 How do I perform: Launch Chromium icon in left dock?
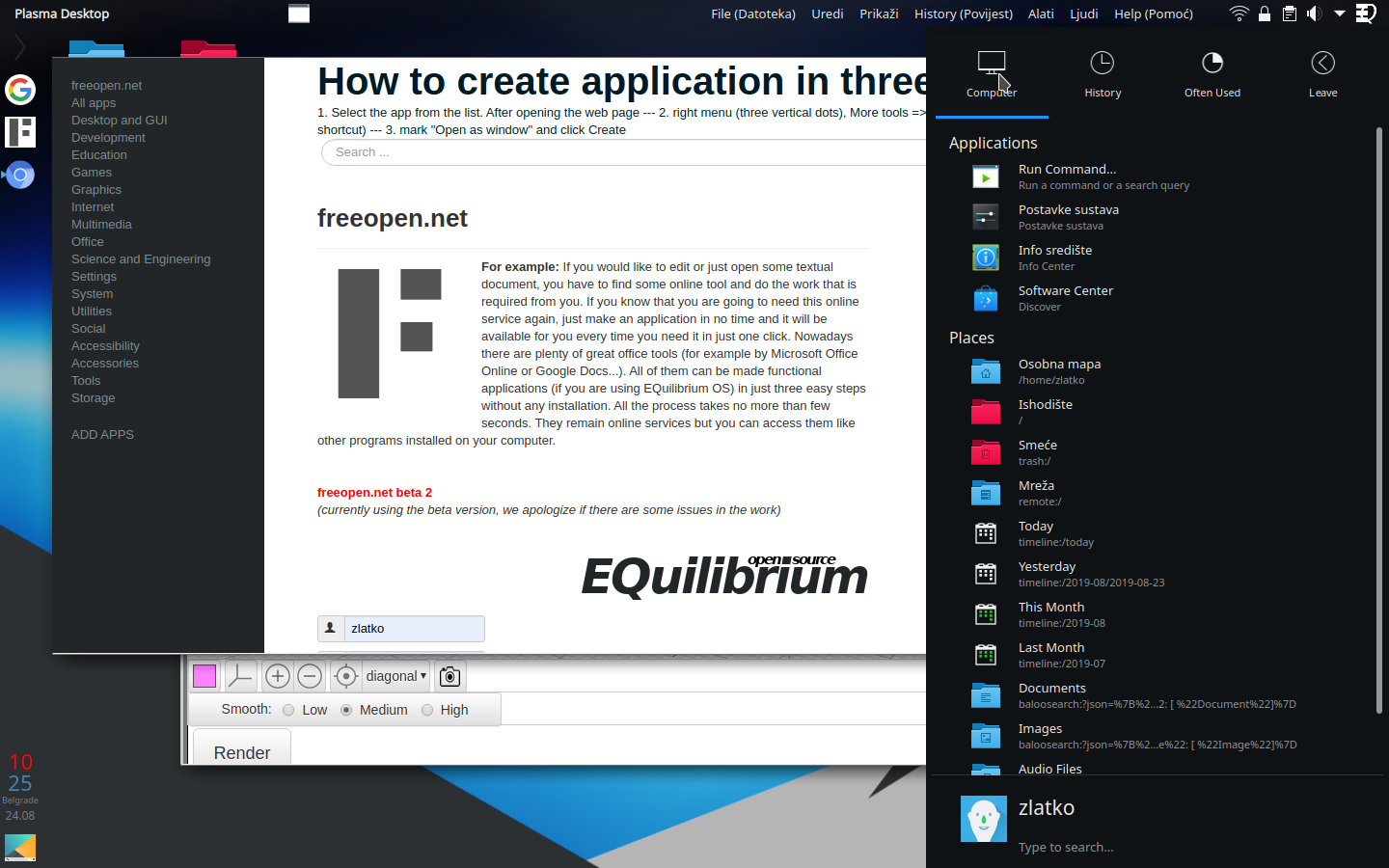click(x=20, y=176)
